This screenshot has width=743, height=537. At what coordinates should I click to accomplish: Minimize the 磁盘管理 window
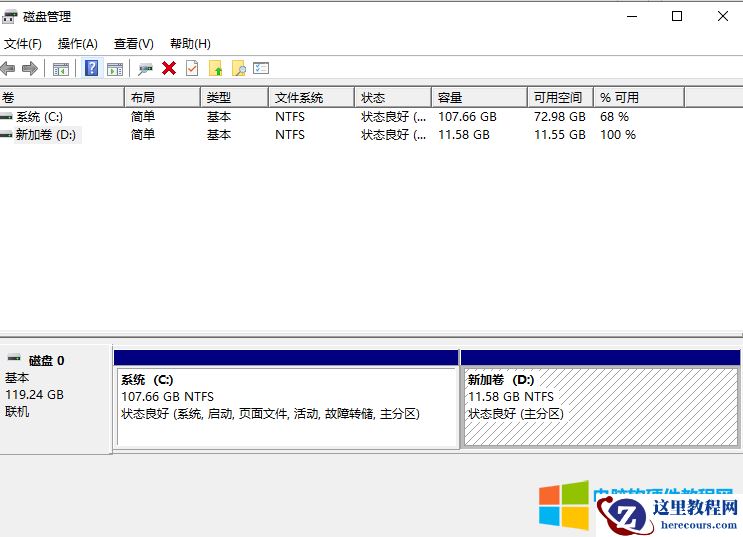pyautogui.click(x=632, y=17)
